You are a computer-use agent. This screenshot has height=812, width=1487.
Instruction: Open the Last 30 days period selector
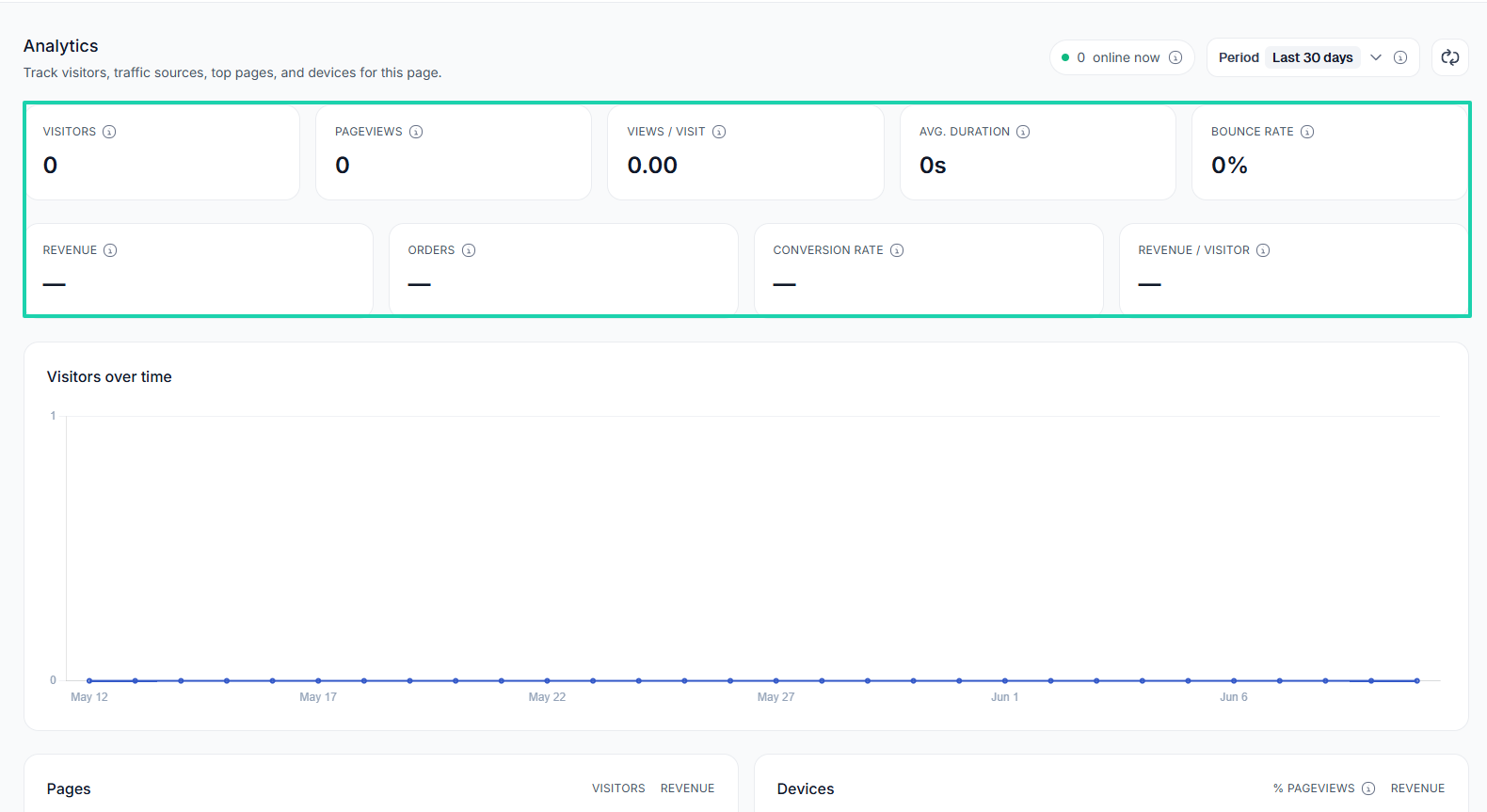1313,57
